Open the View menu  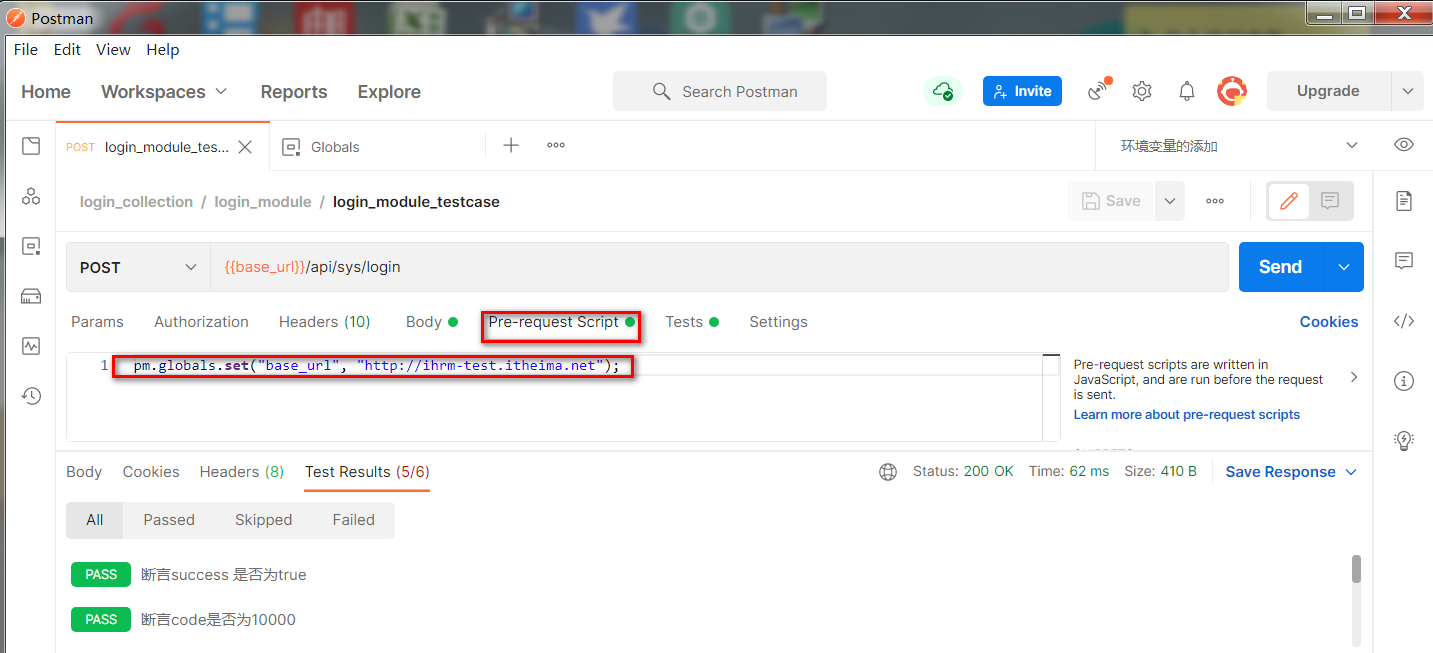113,49
